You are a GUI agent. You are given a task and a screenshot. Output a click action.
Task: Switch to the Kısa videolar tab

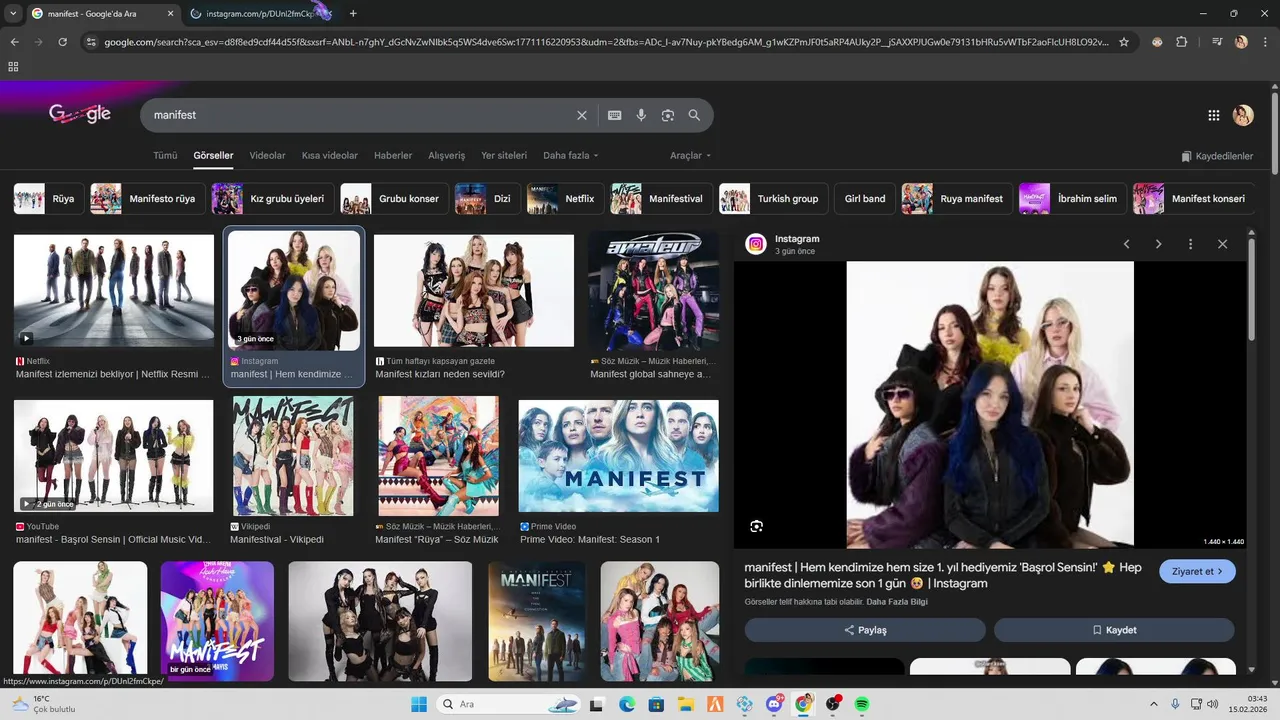click(x=330, y=155)
